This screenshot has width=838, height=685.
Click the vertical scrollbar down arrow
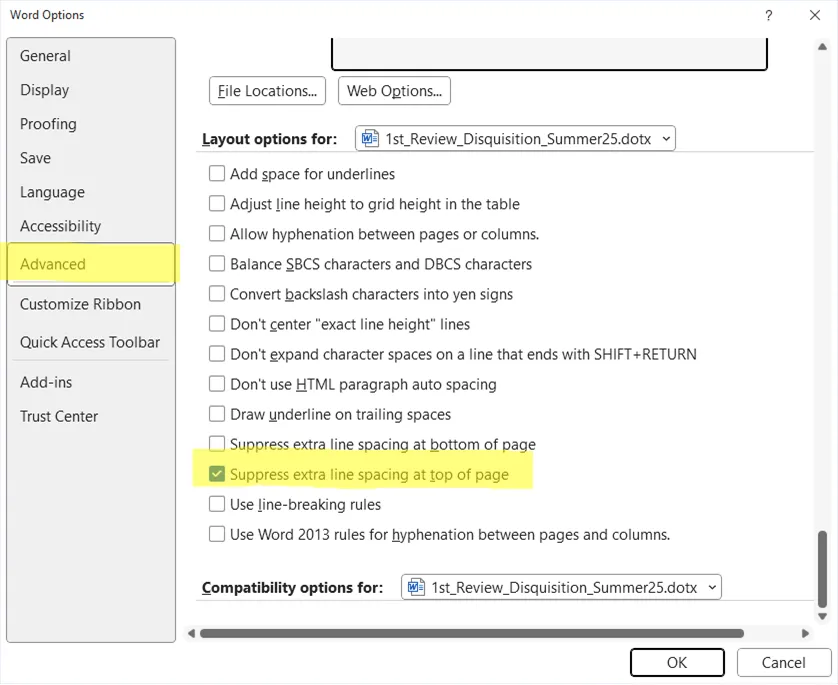click(822, 618)
